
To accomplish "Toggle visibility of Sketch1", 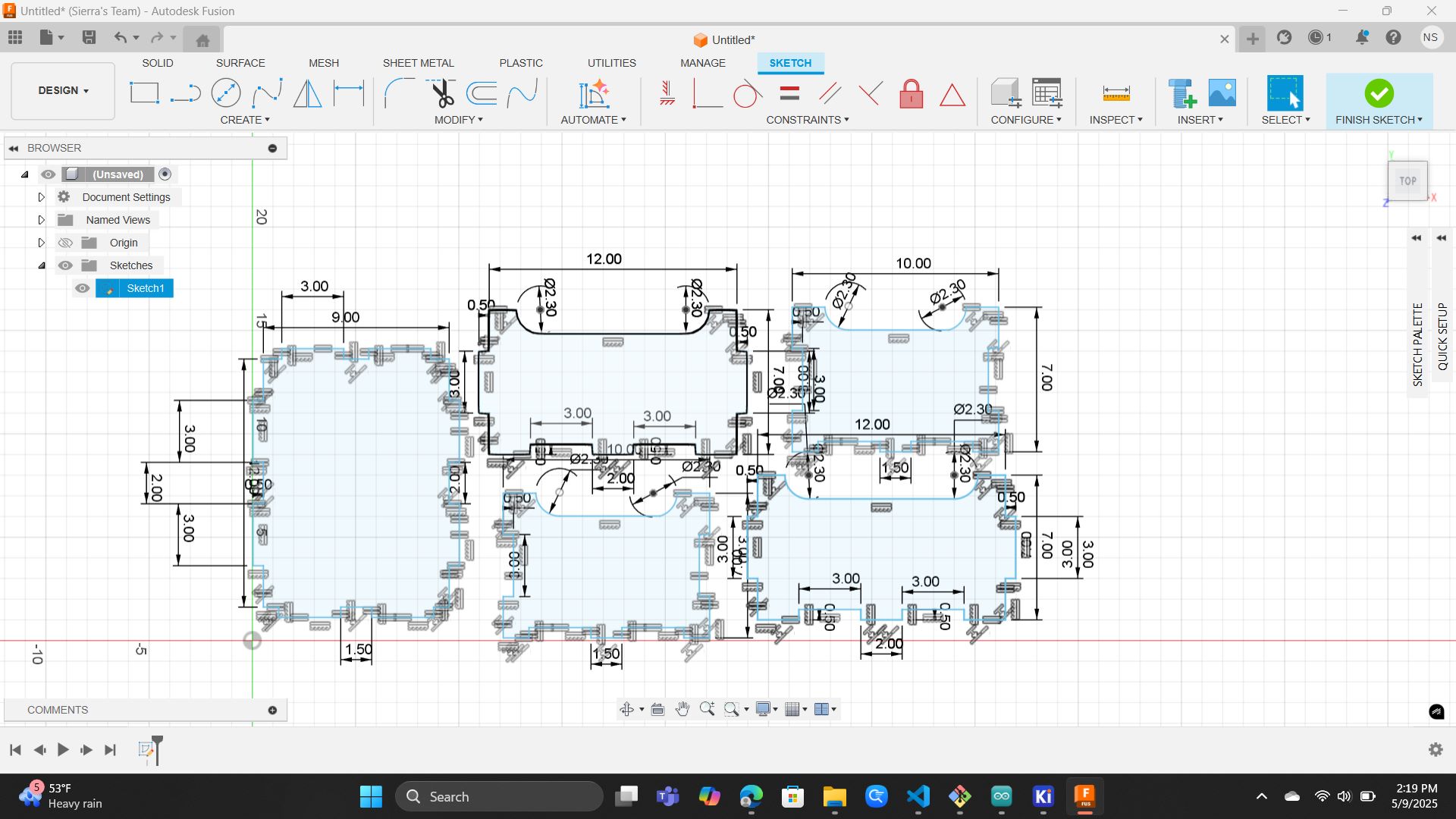I will click(x=82, y=288).
